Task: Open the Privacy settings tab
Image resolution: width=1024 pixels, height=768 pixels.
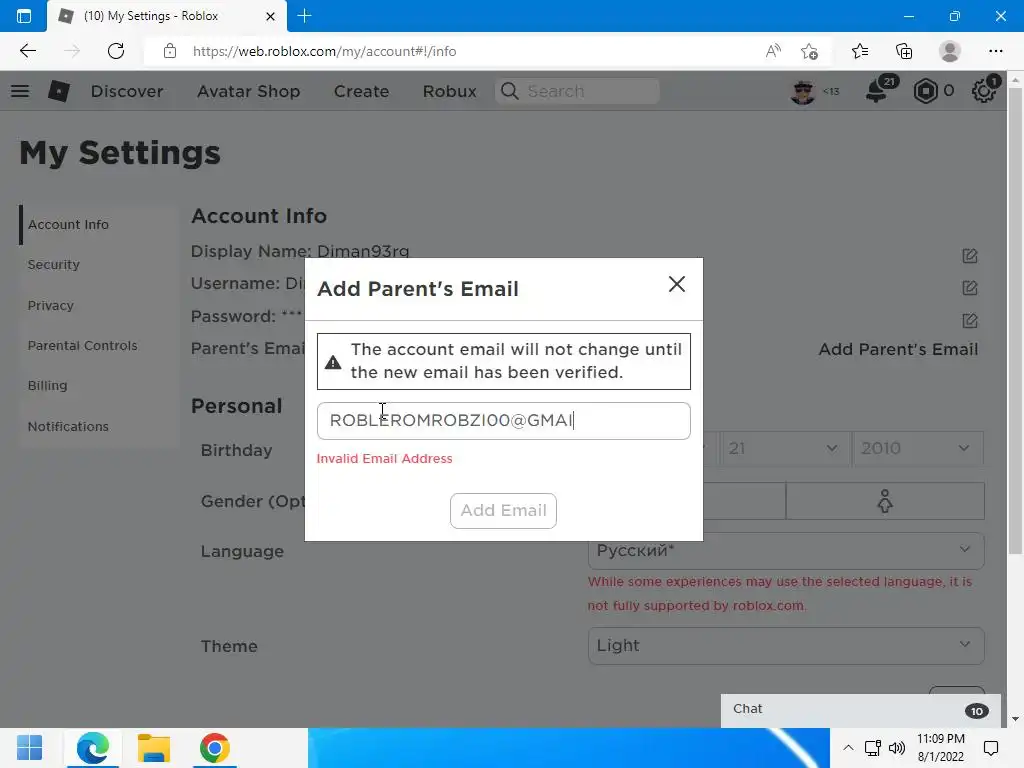Action: point(50,305)
